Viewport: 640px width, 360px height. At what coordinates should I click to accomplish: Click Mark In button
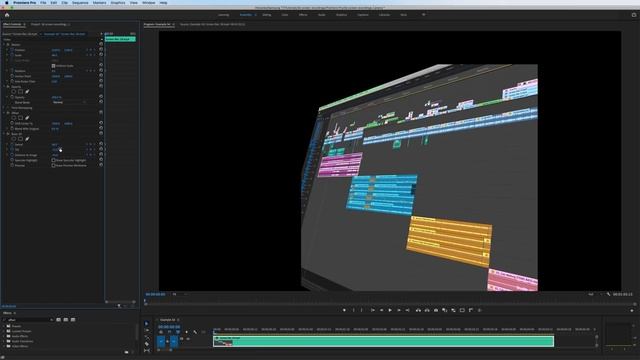tap(353, 310)
